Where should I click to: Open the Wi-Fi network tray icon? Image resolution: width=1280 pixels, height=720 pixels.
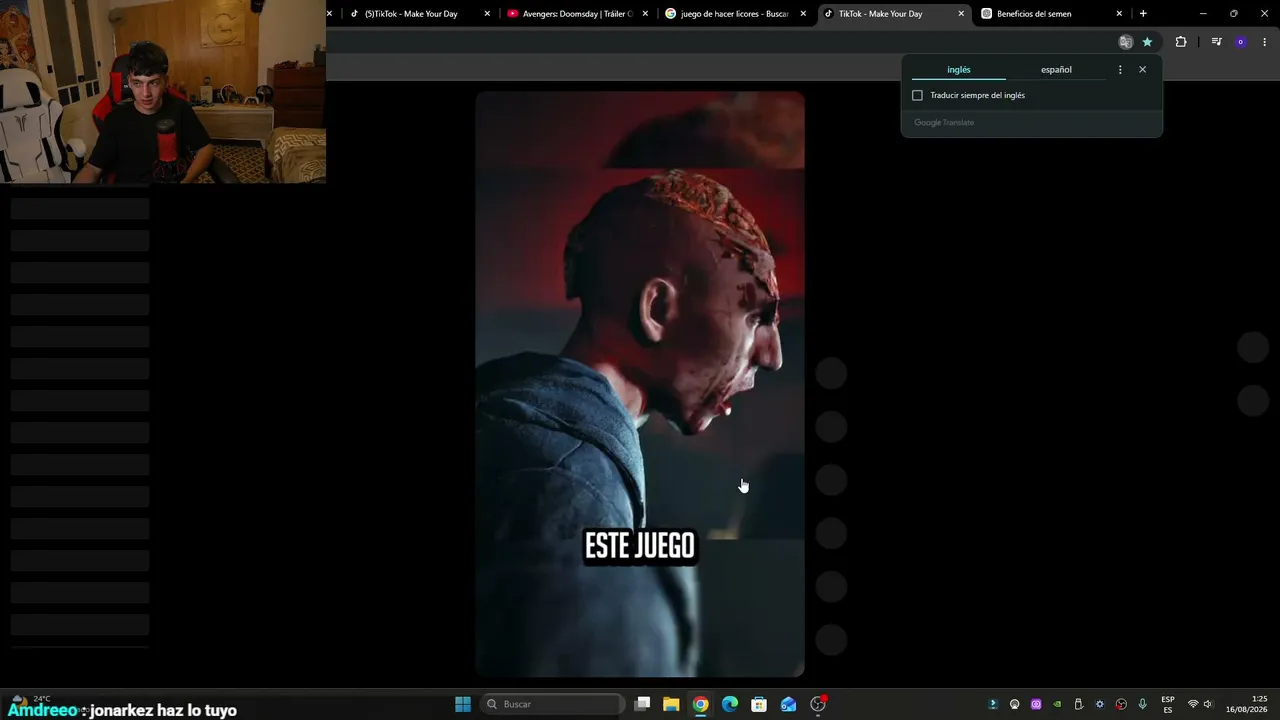tap(1193, 704)
